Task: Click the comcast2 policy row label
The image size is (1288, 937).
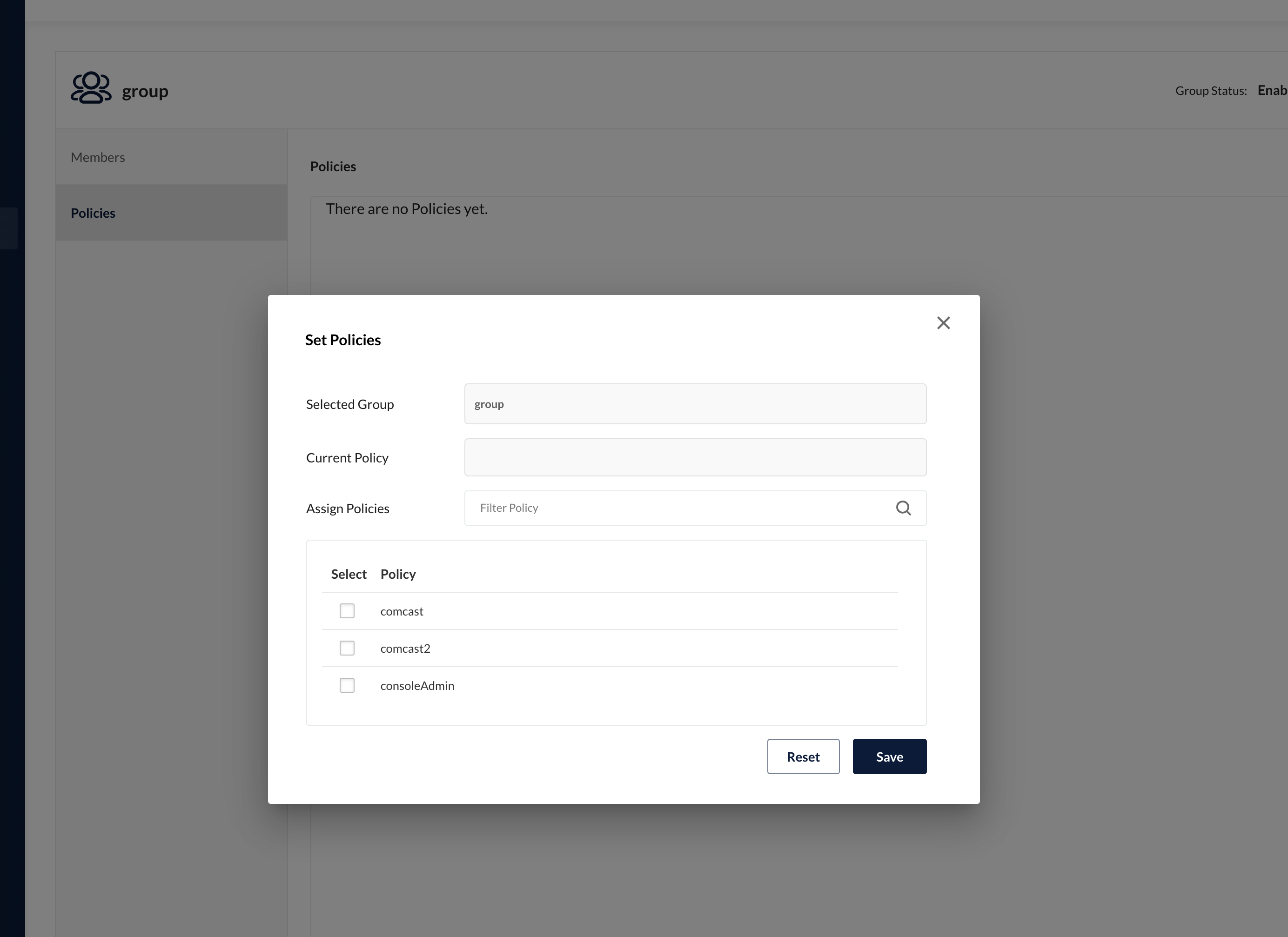Action: (405, 649)
